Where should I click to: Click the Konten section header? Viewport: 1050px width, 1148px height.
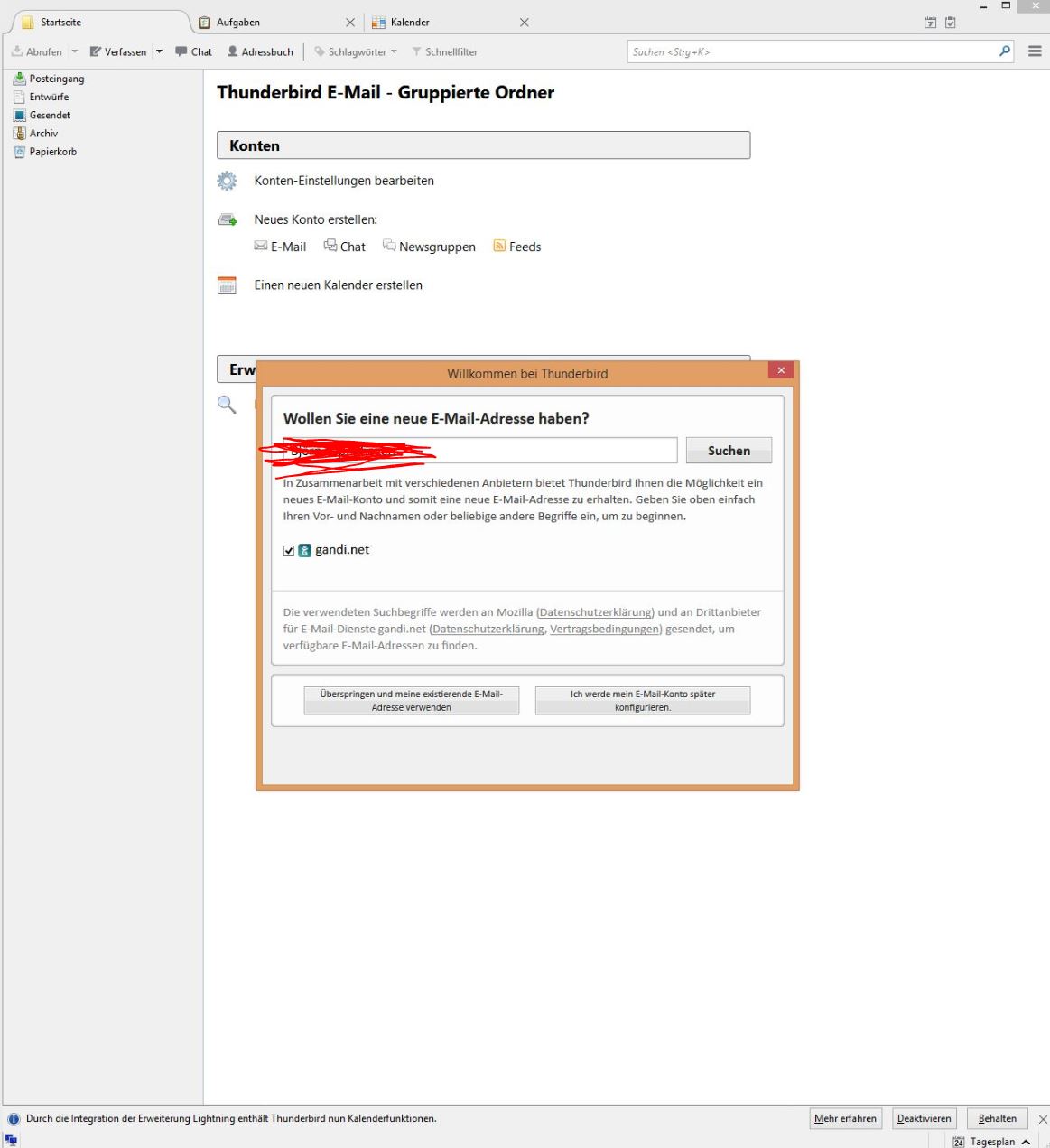click(483, 145)
